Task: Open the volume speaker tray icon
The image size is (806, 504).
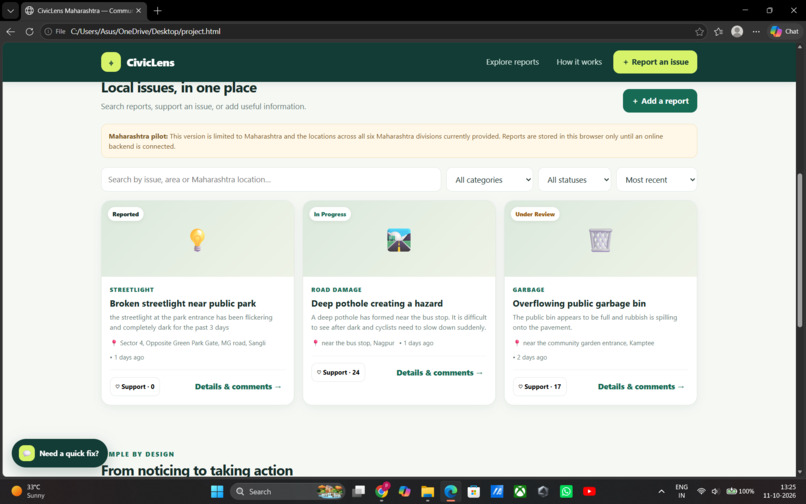Action: pos(715,492)
